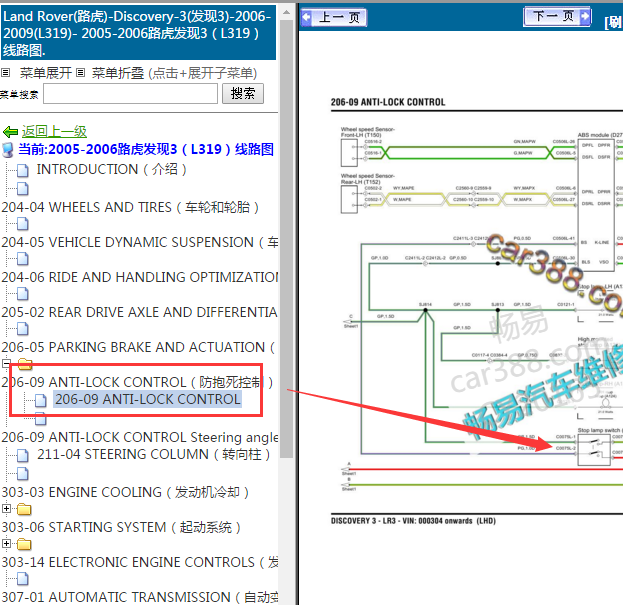Click the 刷 refresh link in top bar

pyautogui.click(x=614, y=22)
